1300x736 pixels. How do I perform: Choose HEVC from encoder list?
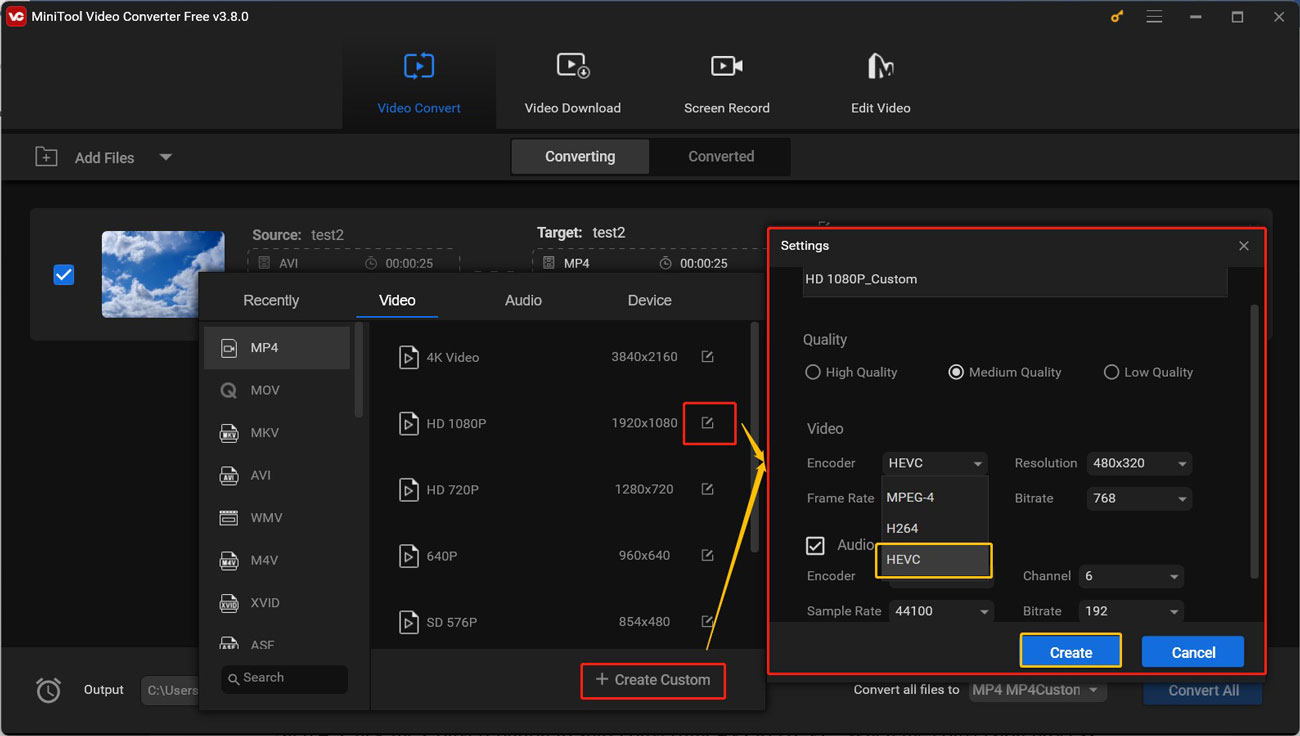click(934, 560)
